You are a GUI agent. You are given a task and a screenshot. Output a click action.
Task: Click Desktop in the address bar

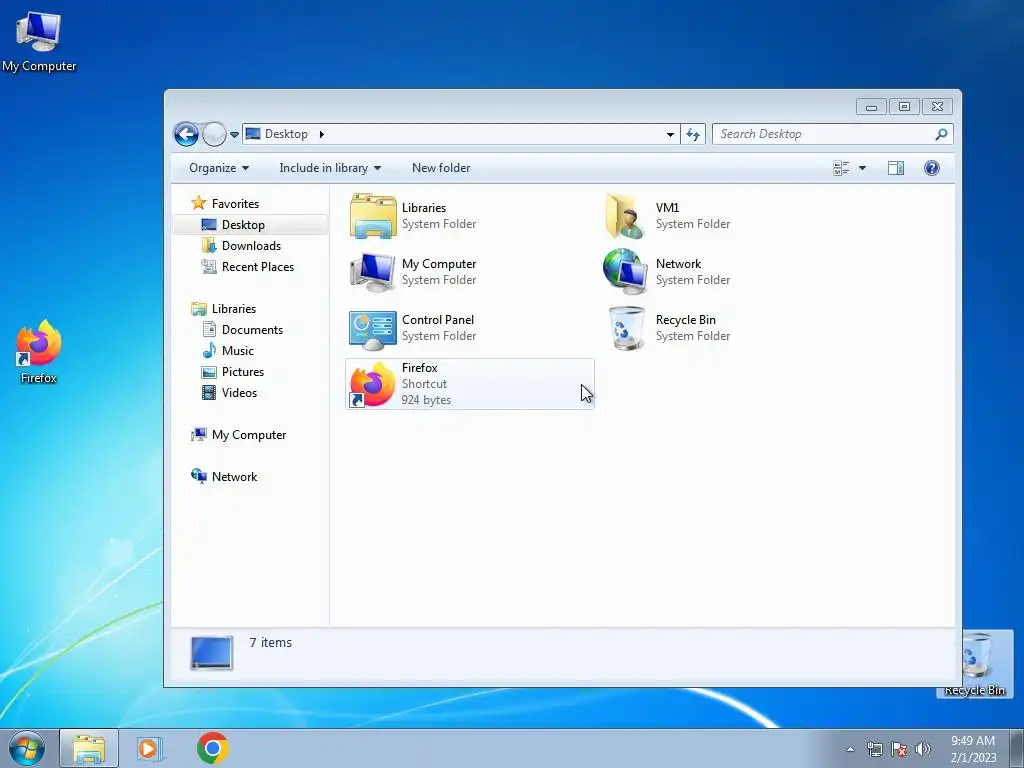286,134
